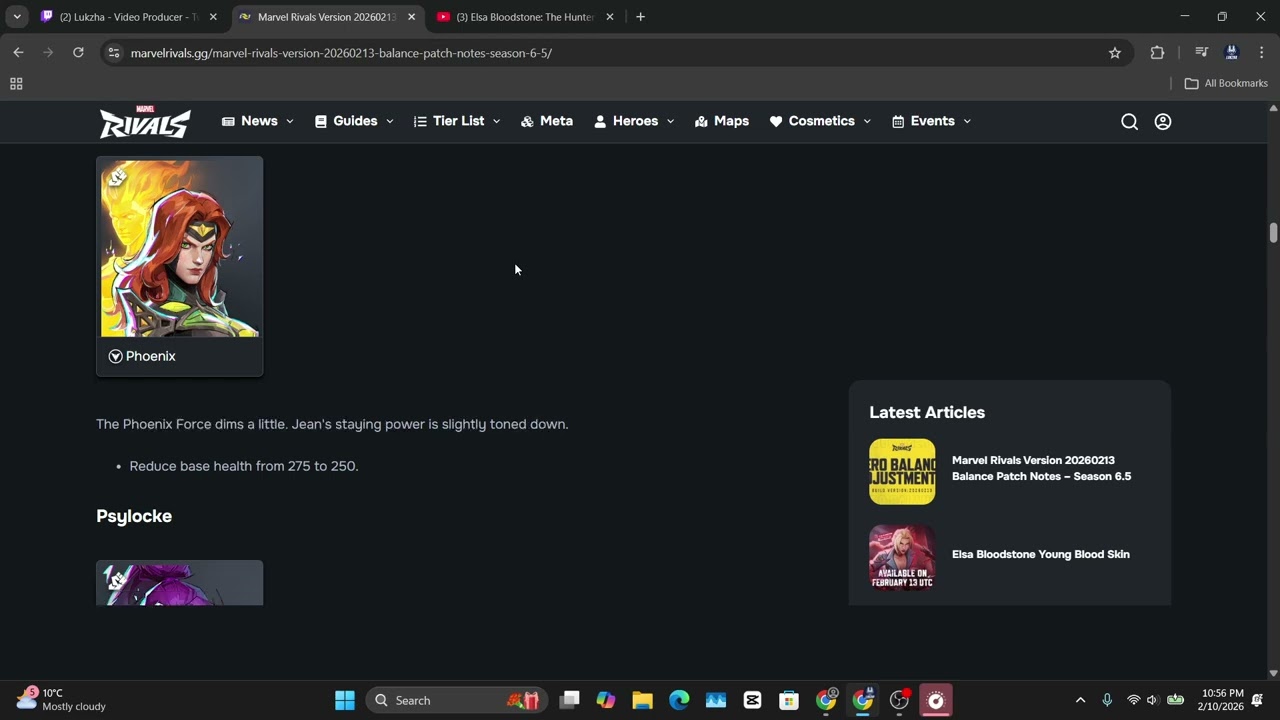
Task: Launch Copilot from the taskbar
Action: 606,700
